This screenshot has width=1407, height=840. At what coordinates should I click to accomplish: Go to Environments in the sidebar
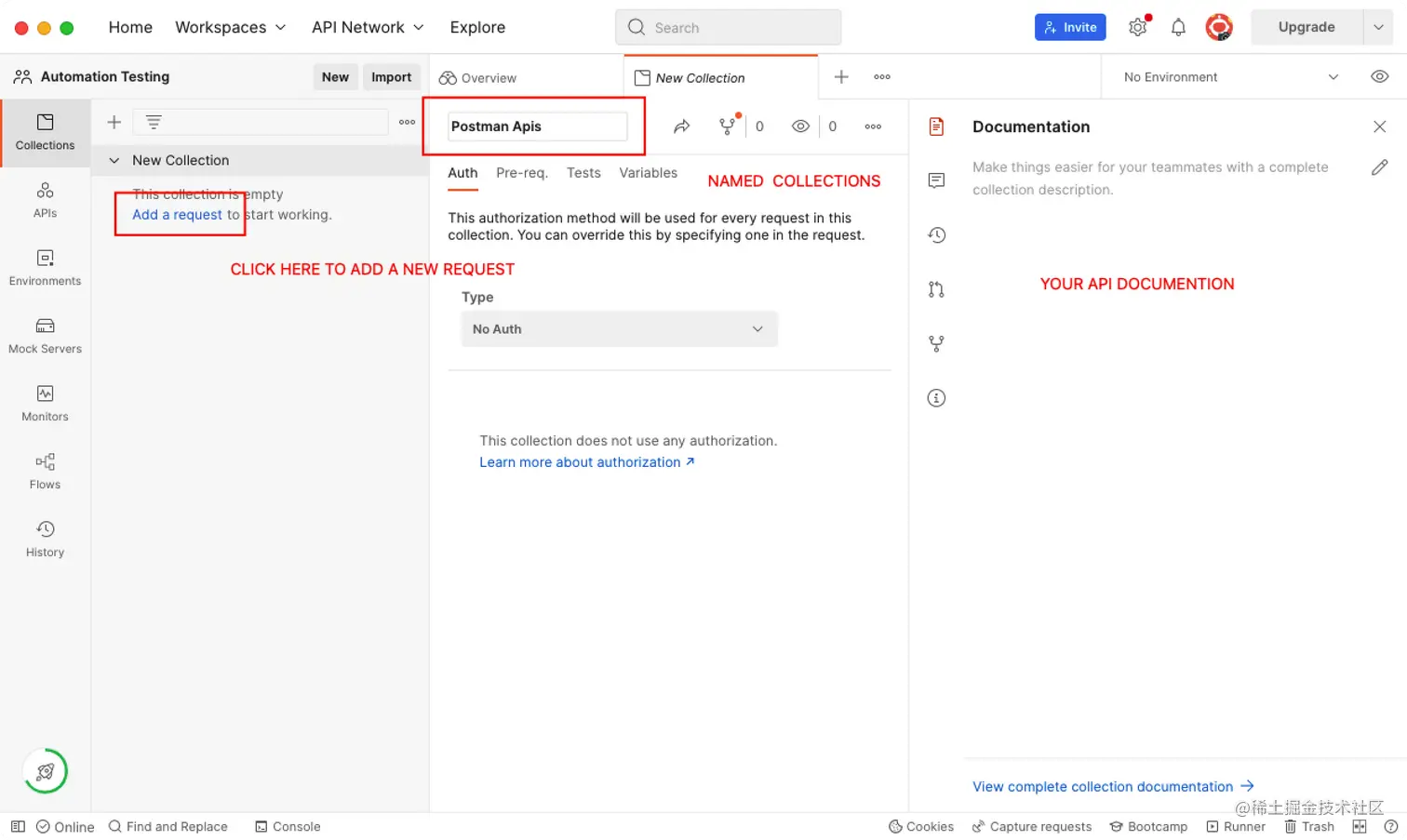[x=45, y=268]
